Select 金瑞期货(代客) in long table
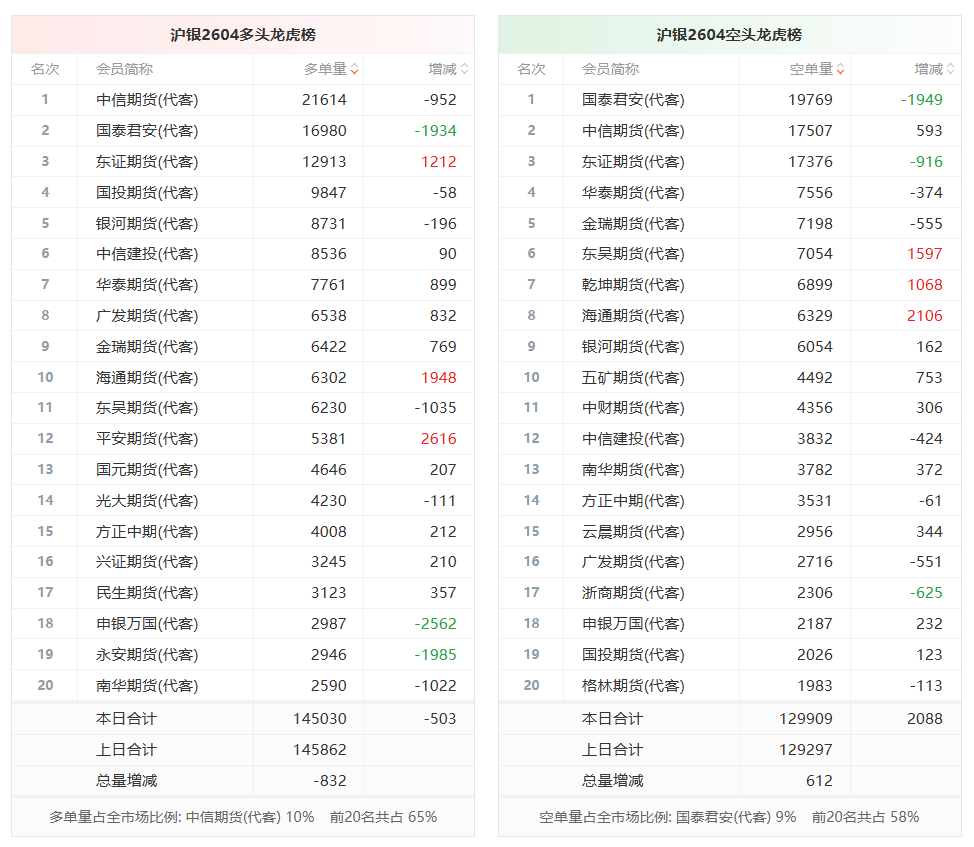Image resolution: width=974 pixels, height=847 pixels. 147,346
